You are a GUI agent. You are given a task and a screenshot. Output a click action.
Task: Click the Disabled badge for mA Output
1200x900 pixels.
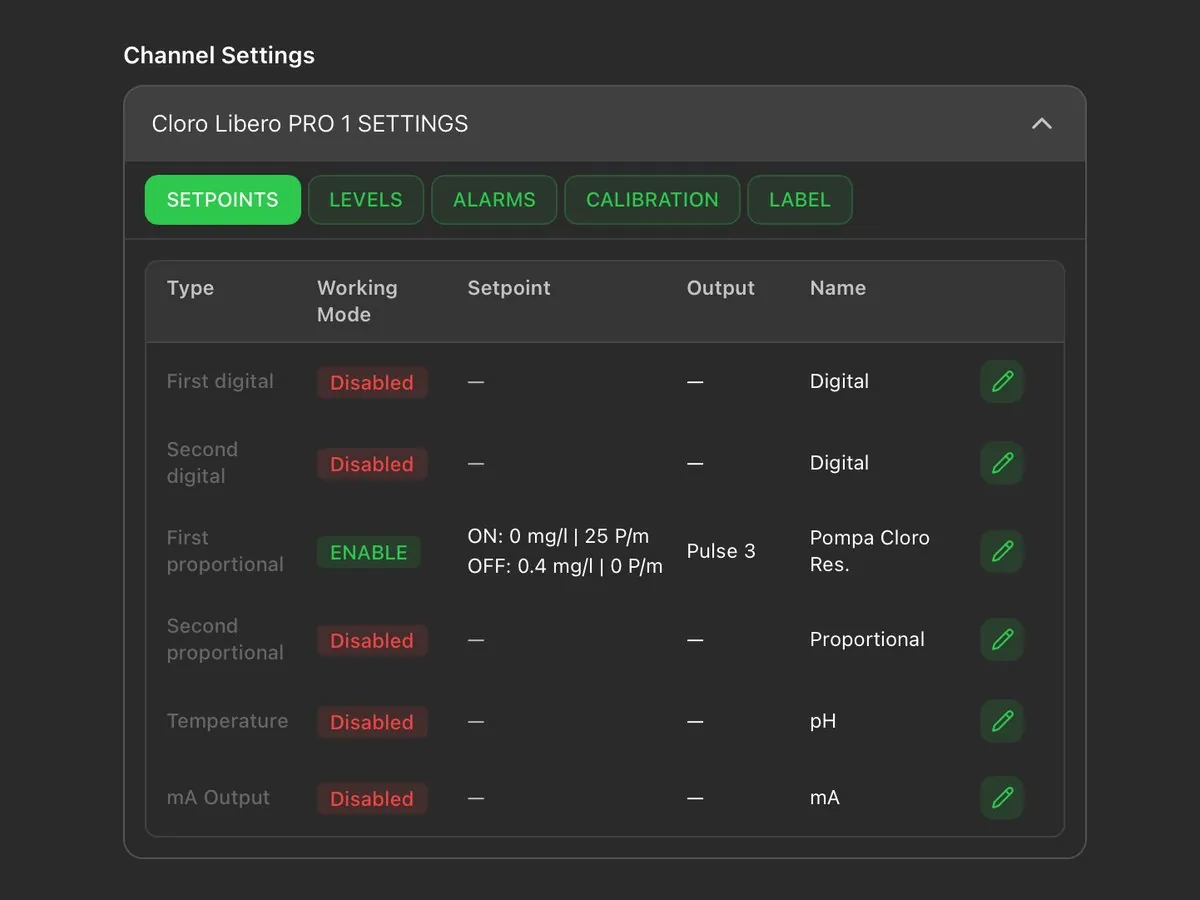pyautogui.click(x=372, y=798)
